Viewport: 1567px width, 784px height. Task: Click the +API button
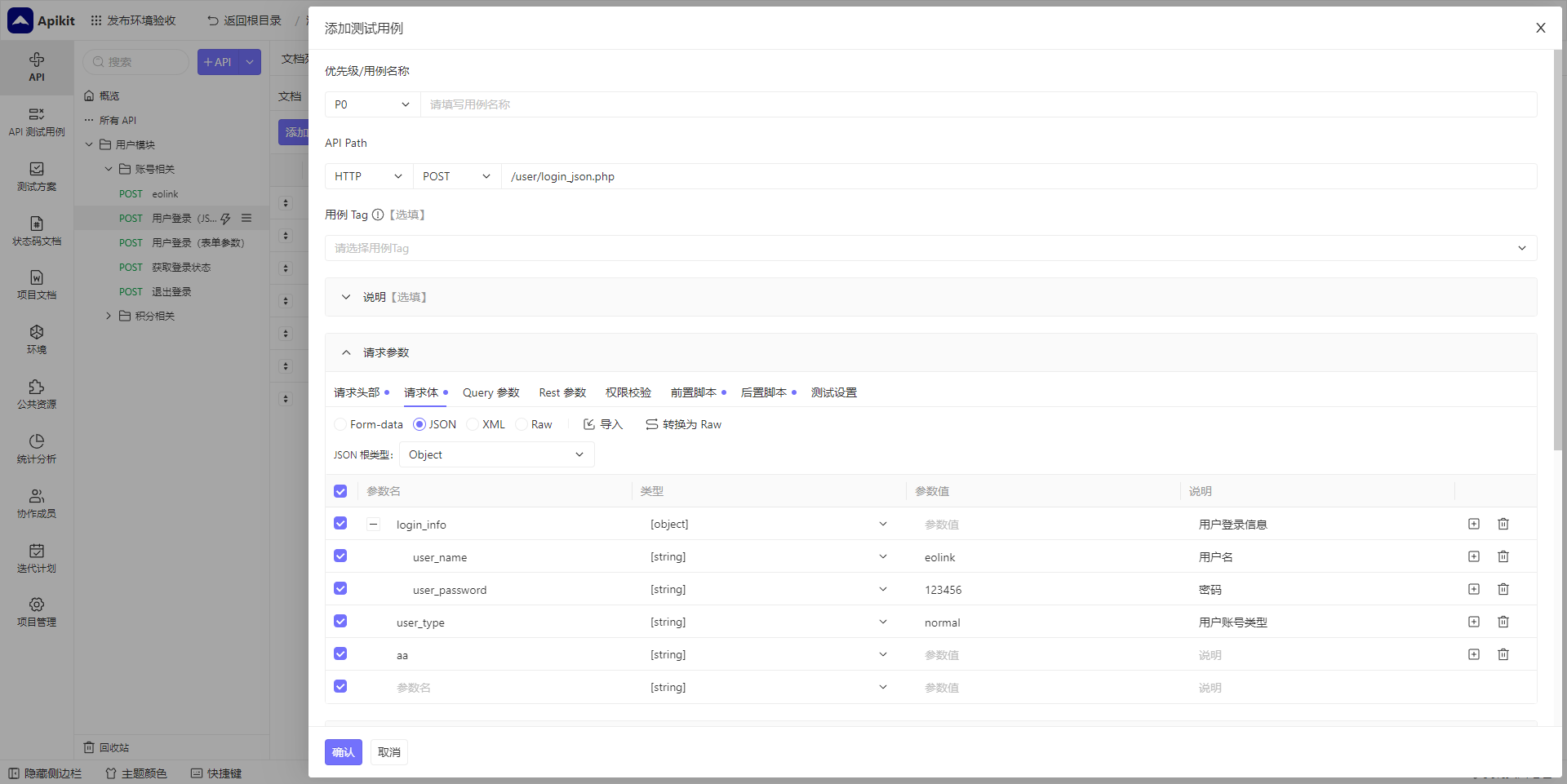(x=218, y=62)
